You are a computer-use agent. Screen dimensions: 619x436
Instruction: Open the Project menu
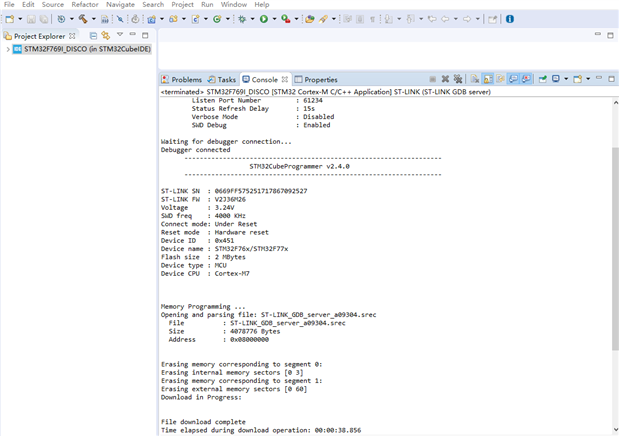point(182,4)
